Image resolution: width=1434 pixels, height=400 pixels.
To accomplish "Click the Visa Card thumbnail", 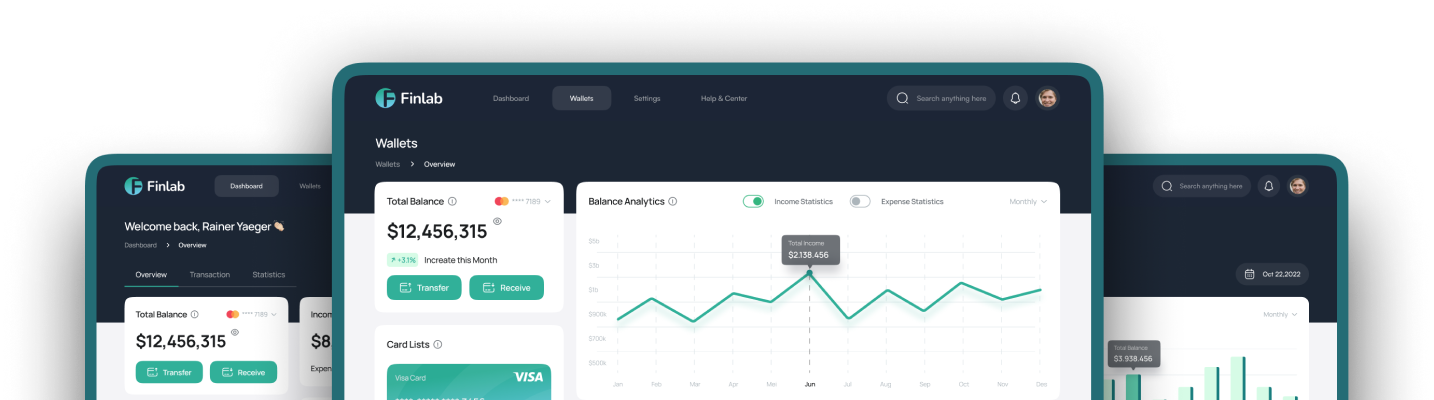I will click(x=469, y=382).
